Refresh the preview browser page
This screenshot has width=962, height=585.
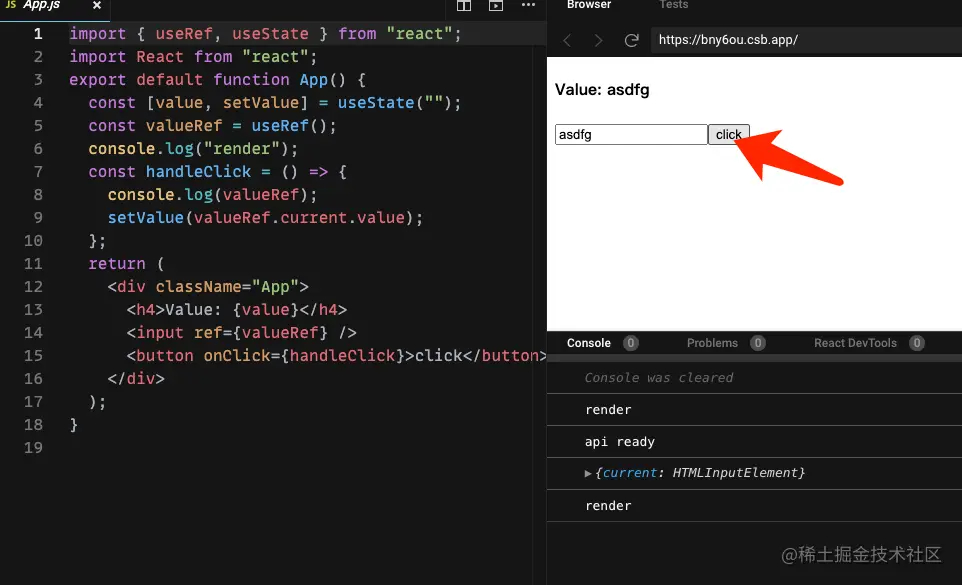coord(631,40)
